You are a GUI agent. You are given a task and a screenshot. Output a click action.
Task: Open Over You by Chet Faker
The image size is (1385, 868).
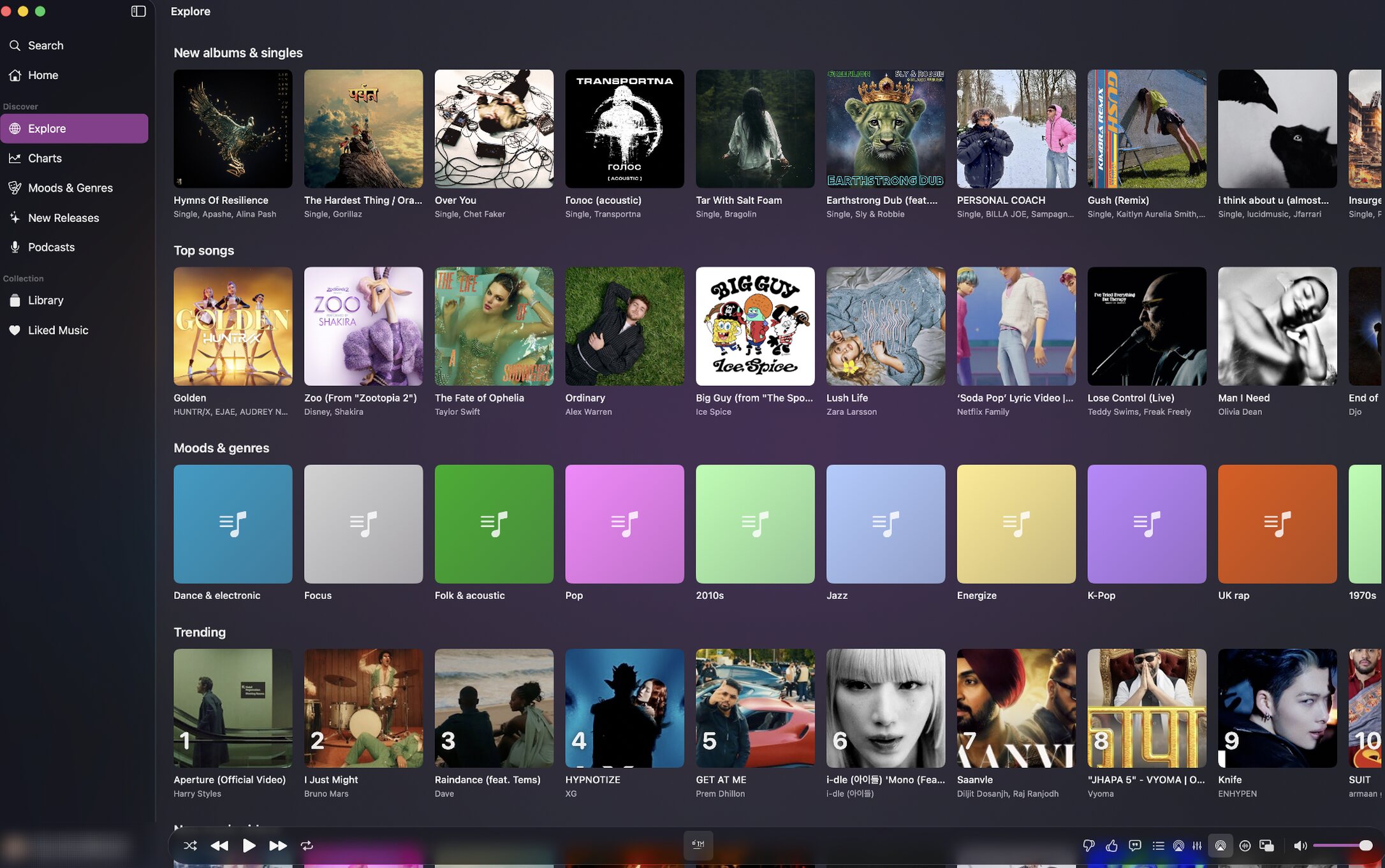[x=494, y=129]
